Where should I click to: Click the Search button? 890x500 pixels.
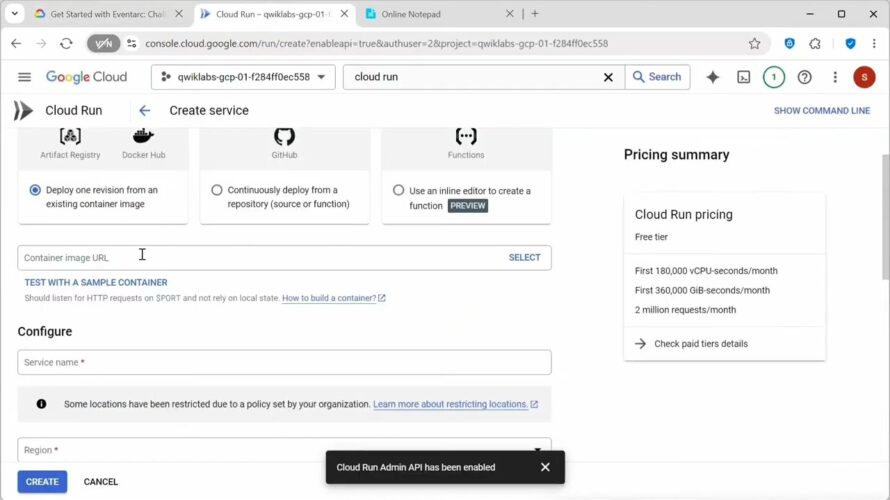[657, 77]
